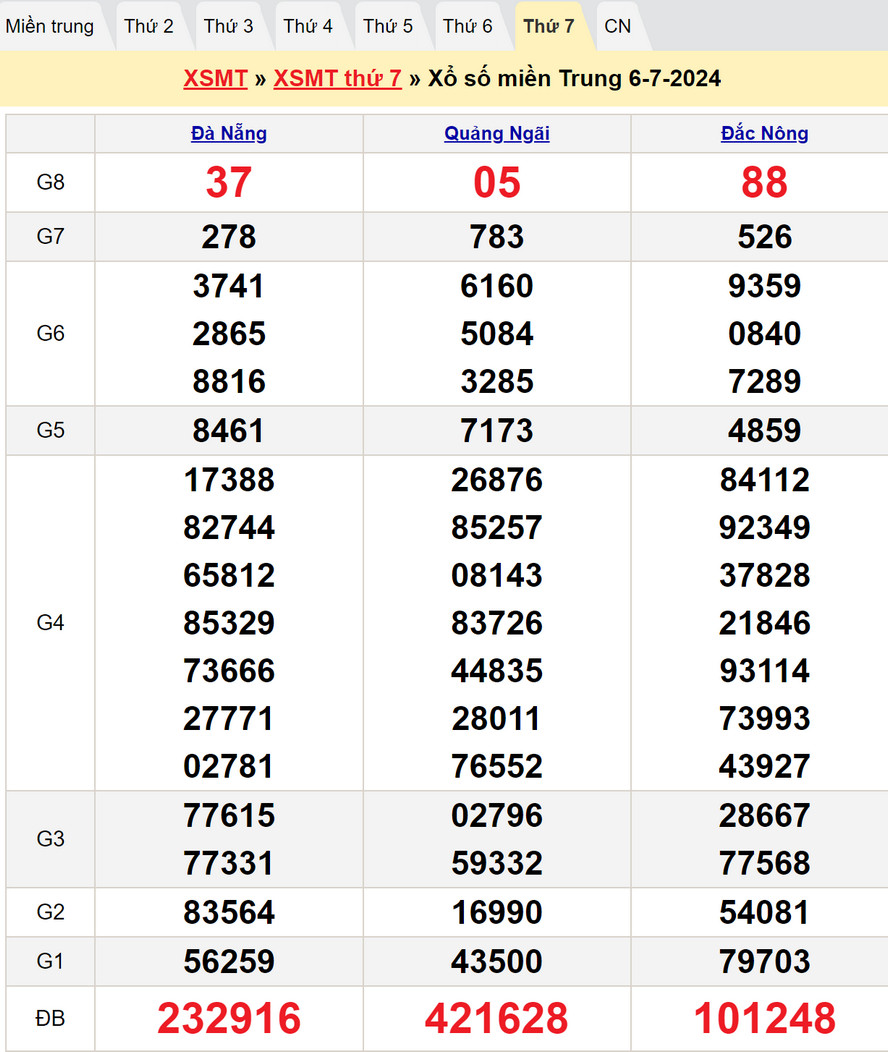Go to the Thứ 4 tab
Screen dimensions: 888x1052
pos(308,26)
